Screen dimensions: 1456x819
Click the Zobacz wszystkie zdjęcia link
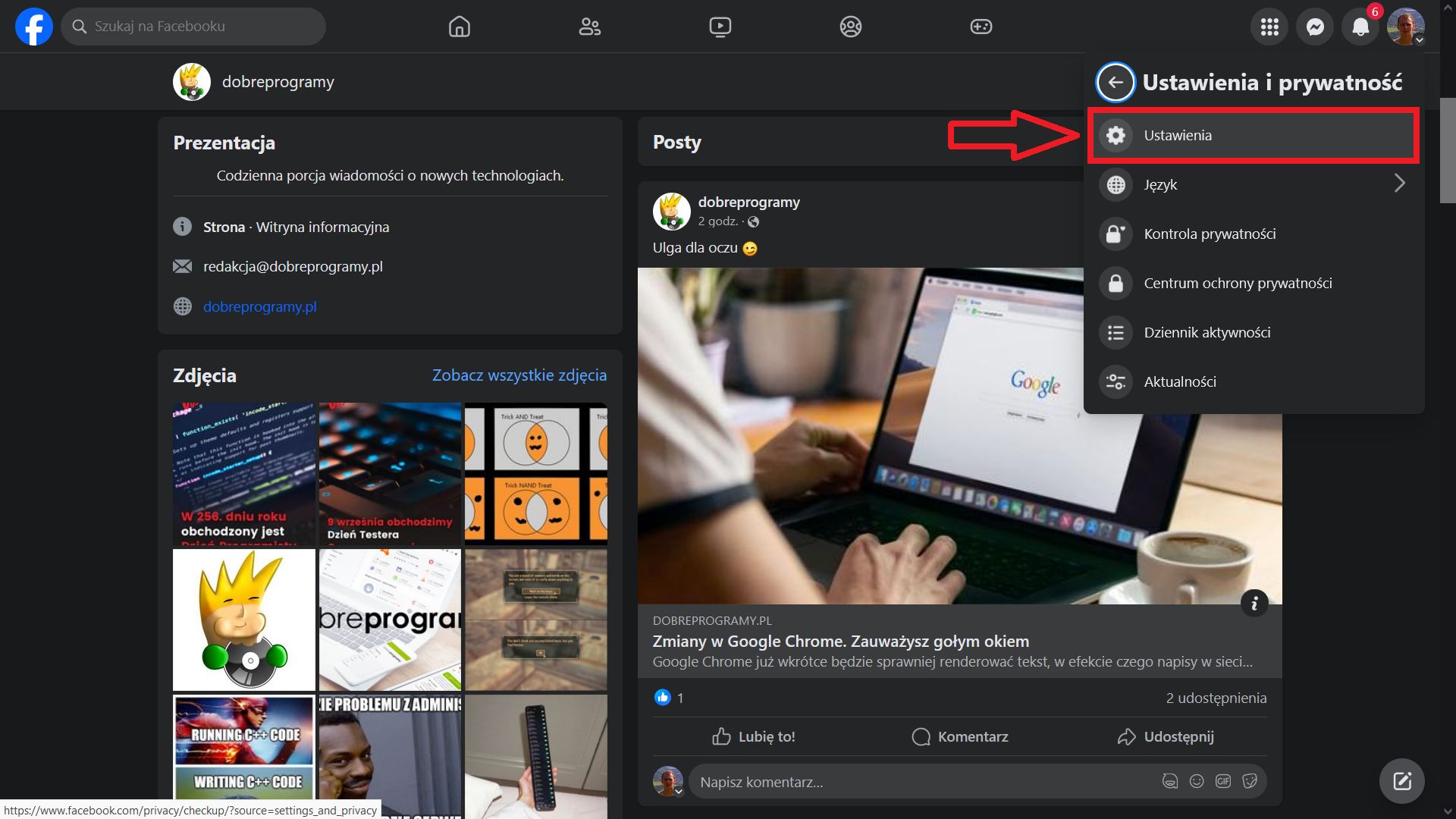[x=519, y=375]
